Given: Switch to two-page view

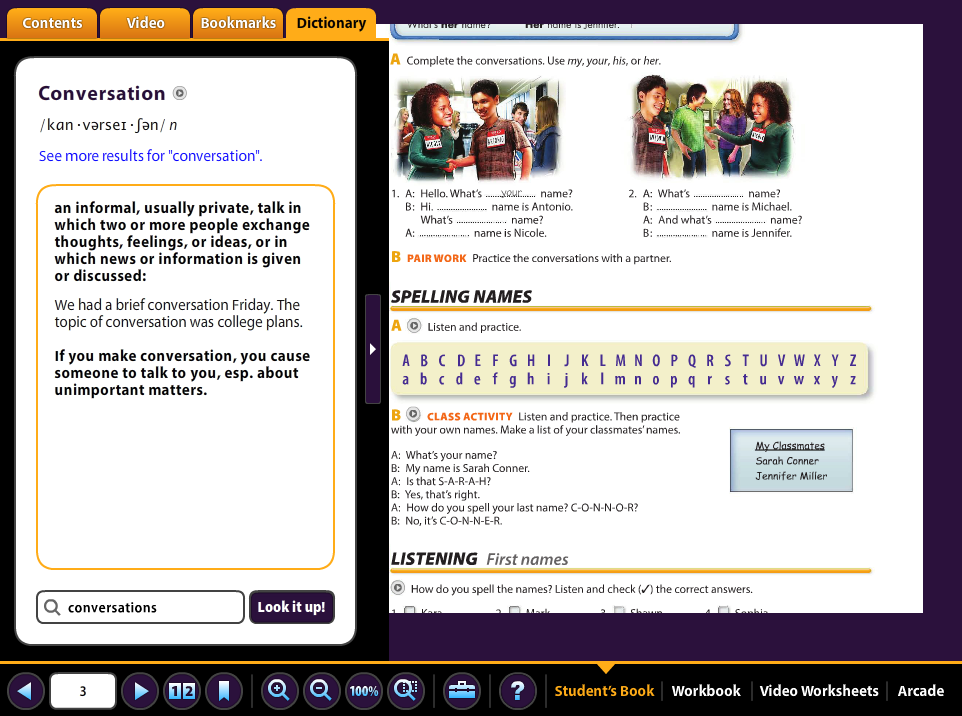Looking at the screenshot, I should coord(182,690).
